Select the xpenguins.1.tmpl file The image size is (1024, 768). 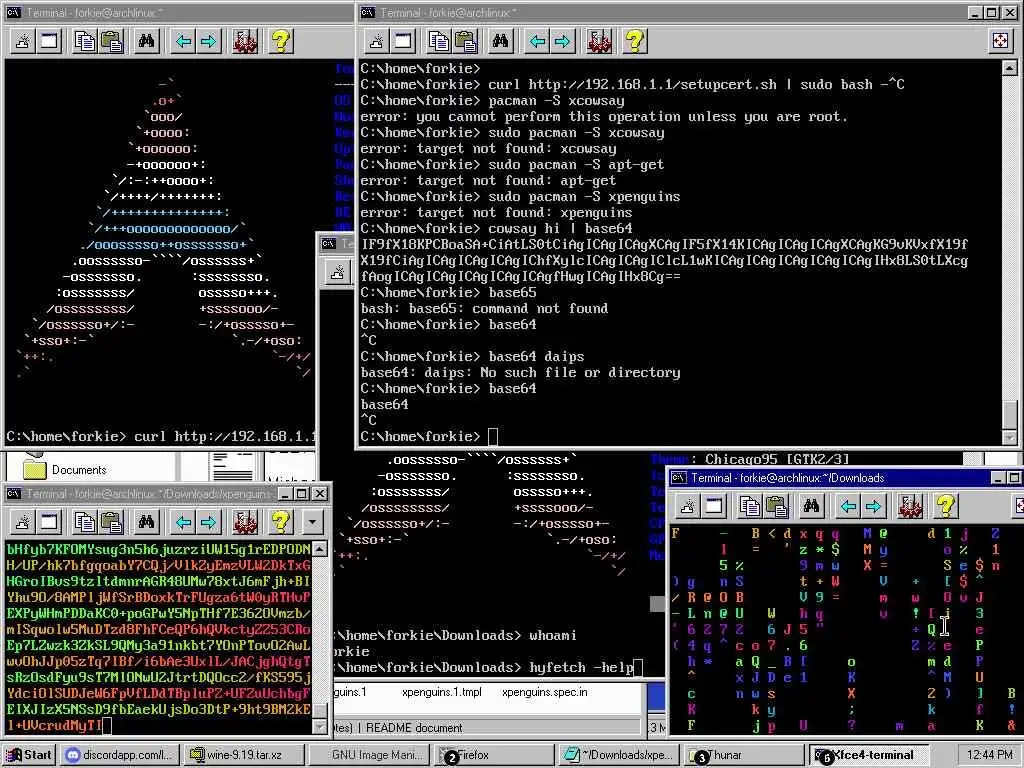tap(441, 692)
